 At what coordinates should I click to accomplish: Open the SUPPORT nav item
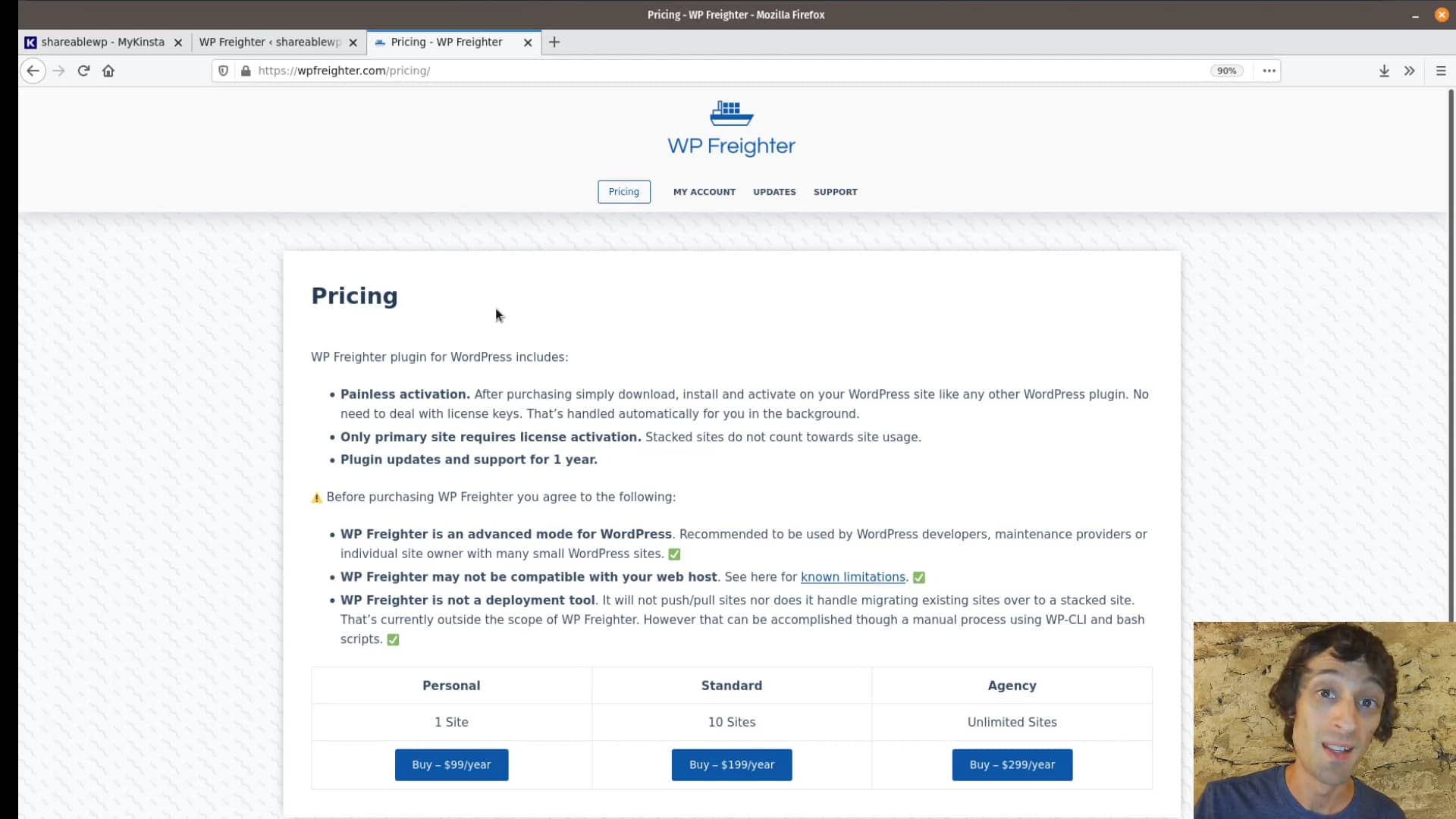(835, 192)
